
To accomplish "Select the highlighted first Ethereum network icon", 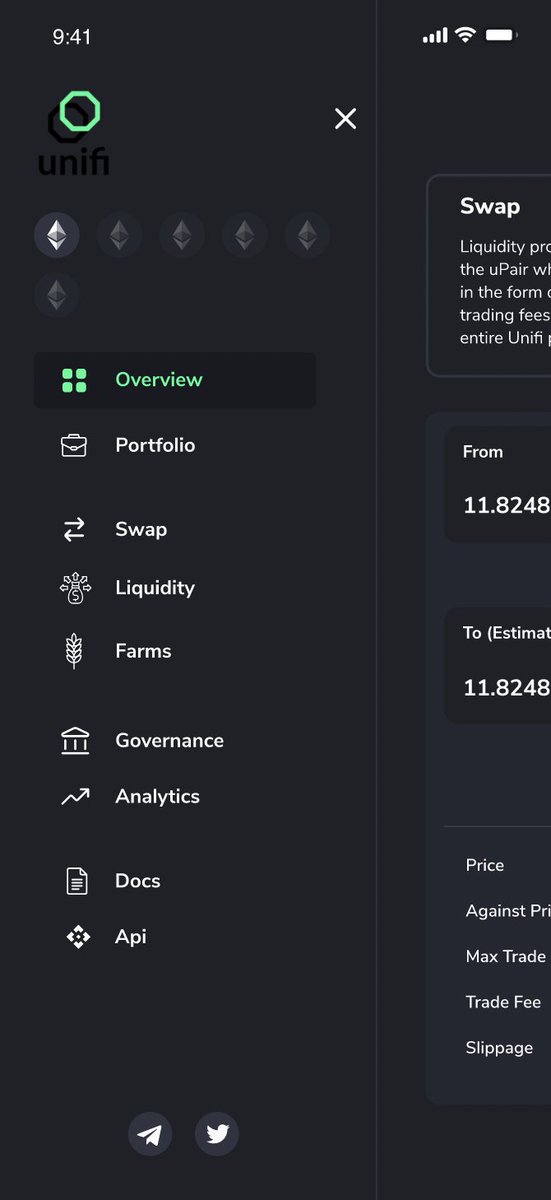I will 57,236.
